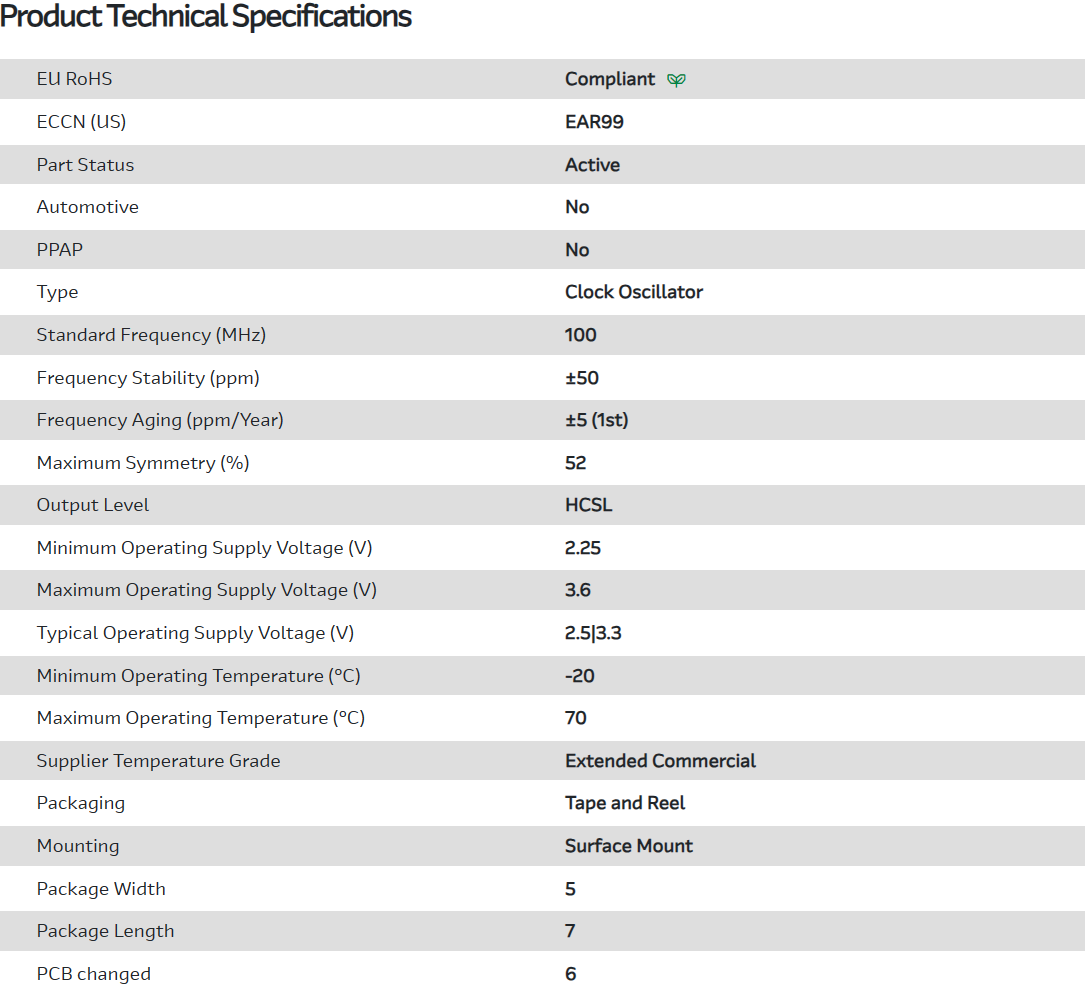Select the ±5 (1st) aging value
This screenshot has width=1085, height=990.
point(597,420)
